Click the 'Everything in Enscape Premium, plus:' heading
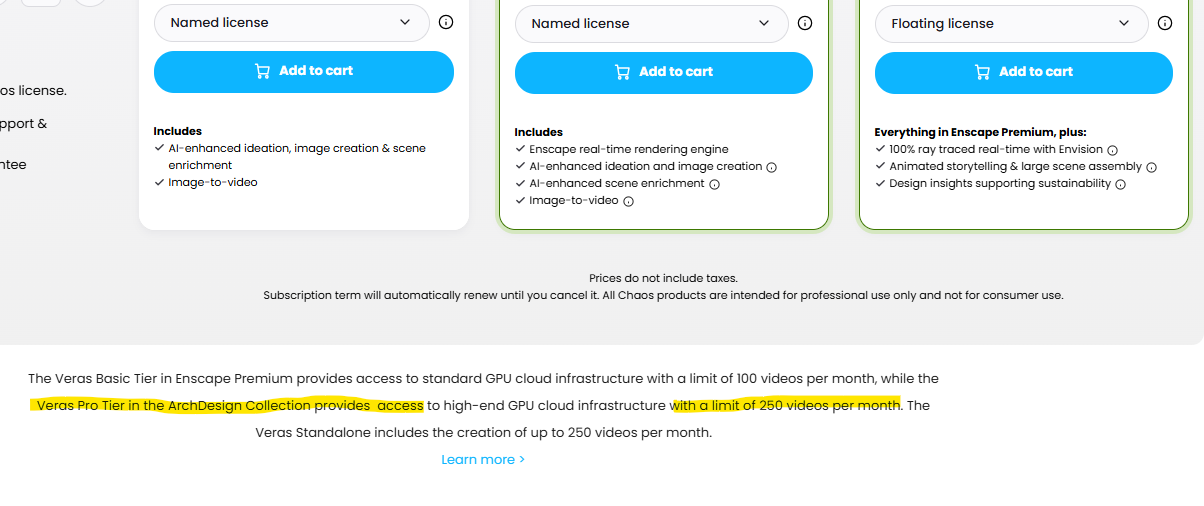This screenshot has height=506, width=1204. pyautogui.click(x=980, y=132)
